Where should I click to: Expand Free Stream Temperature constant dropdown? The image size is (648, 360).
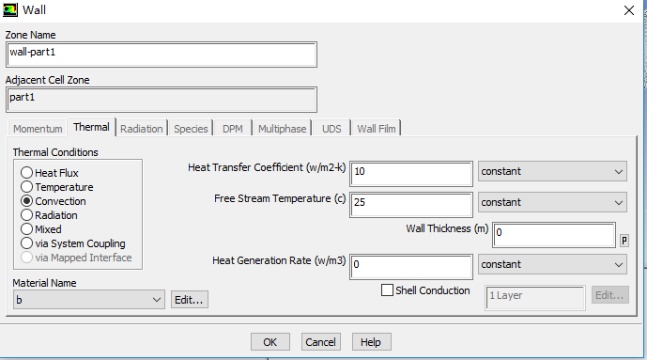pyautogui.click(x=552, y=202)
